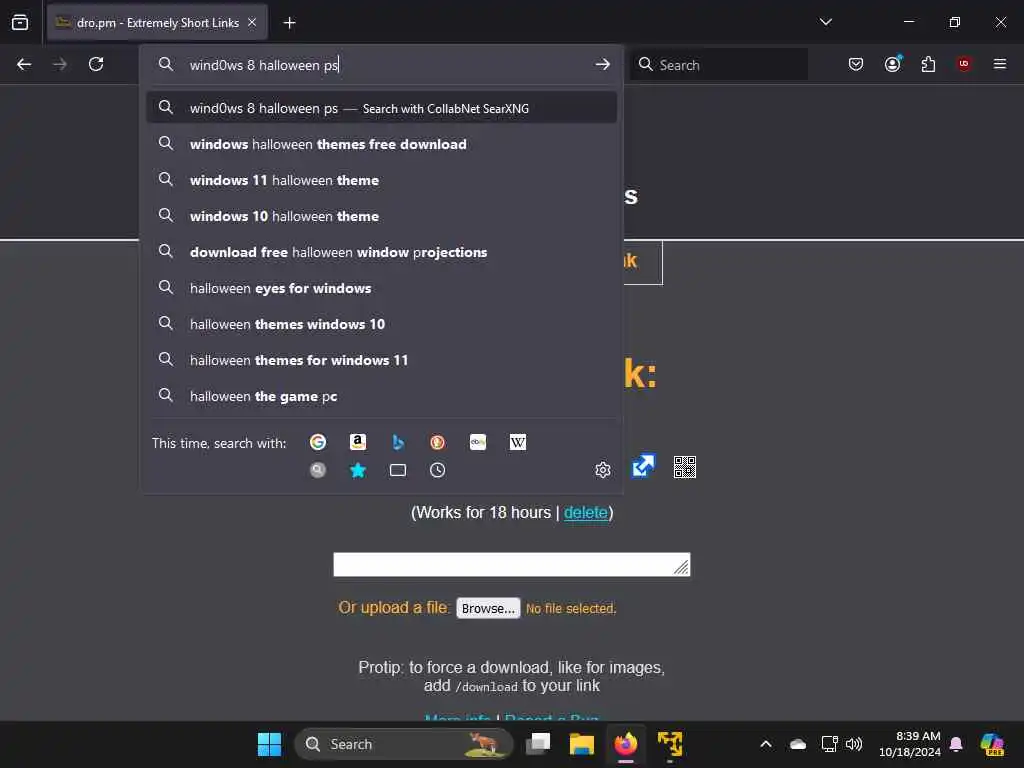Open Firefox View icon

pyautogui.click(x=20, y=22)
